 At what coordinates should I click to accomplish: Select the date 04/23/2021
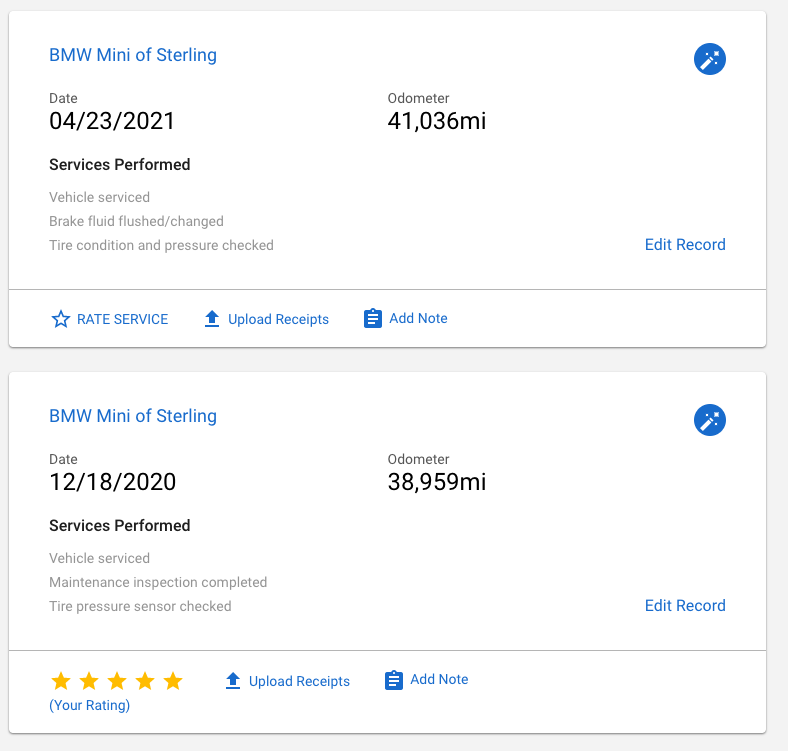pos(112,121)
